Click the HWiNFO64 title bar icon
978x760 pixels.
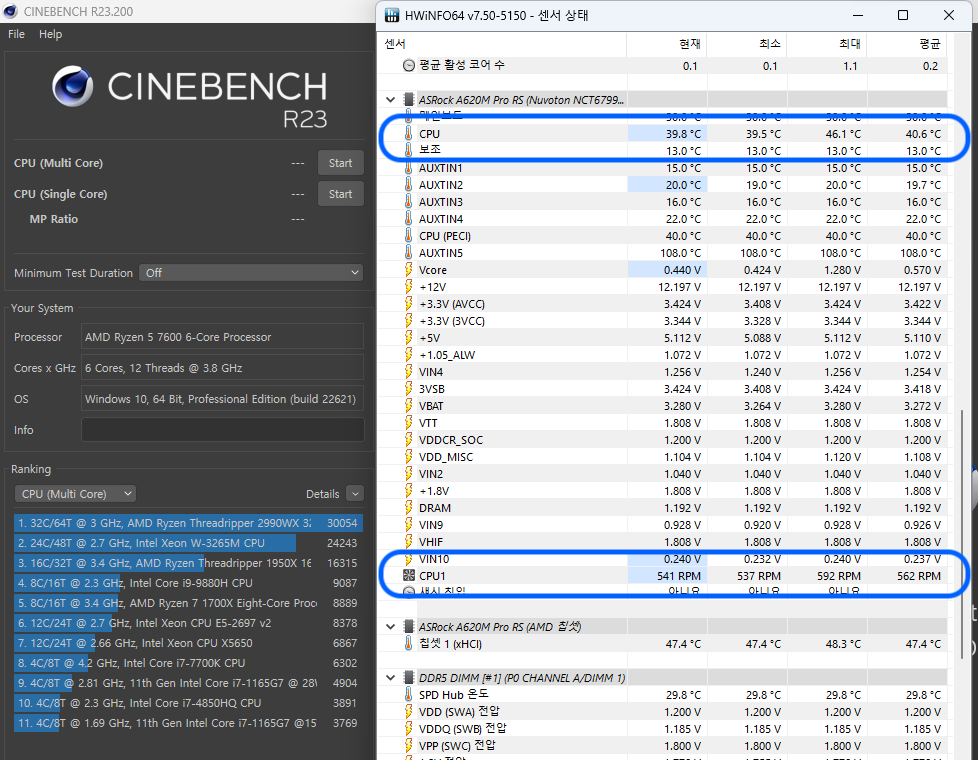pos(392,15)
